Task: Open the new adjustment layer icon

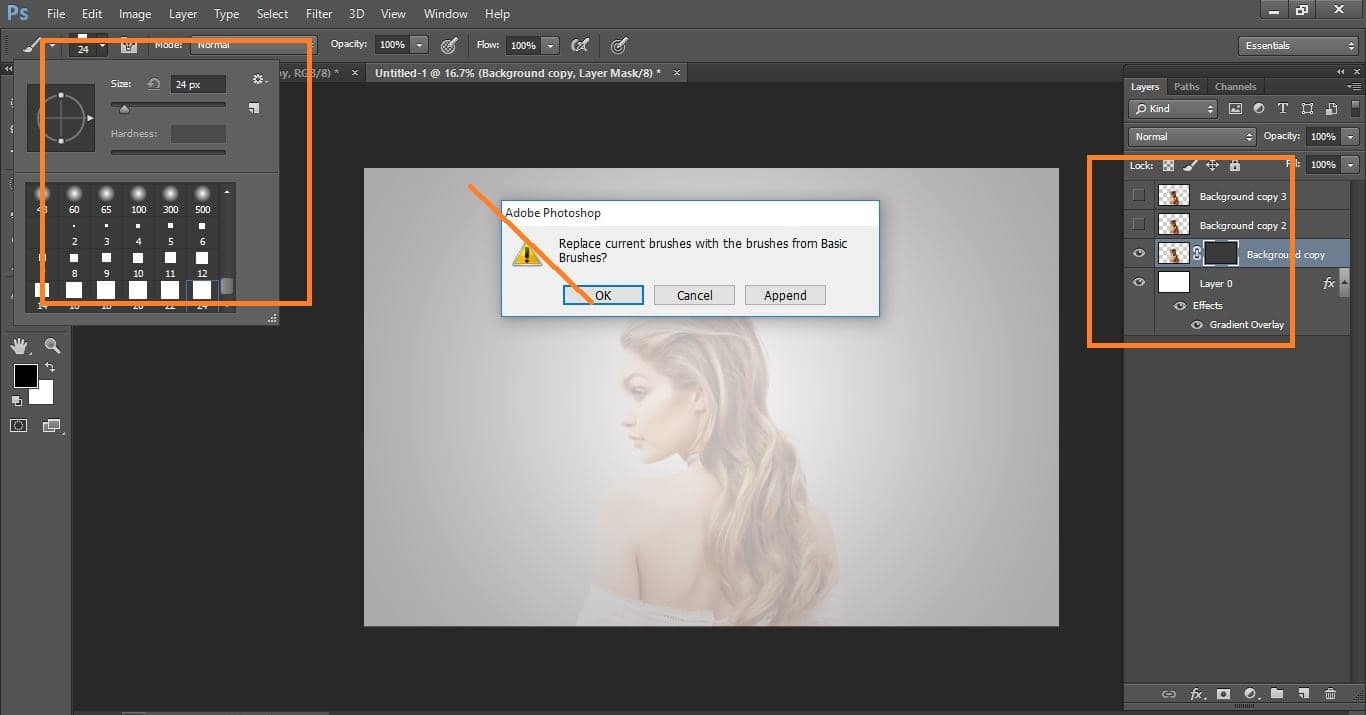Action: click(1251, 693)
